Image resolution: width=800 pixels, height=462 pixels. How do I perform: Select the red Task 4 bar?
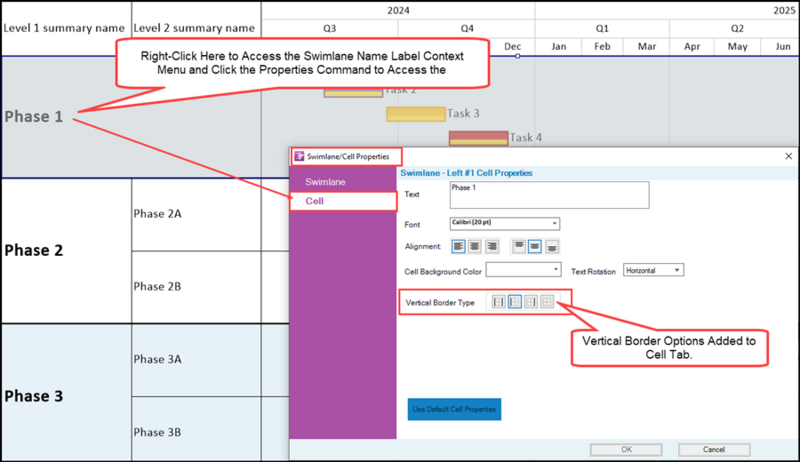[479, 138]
